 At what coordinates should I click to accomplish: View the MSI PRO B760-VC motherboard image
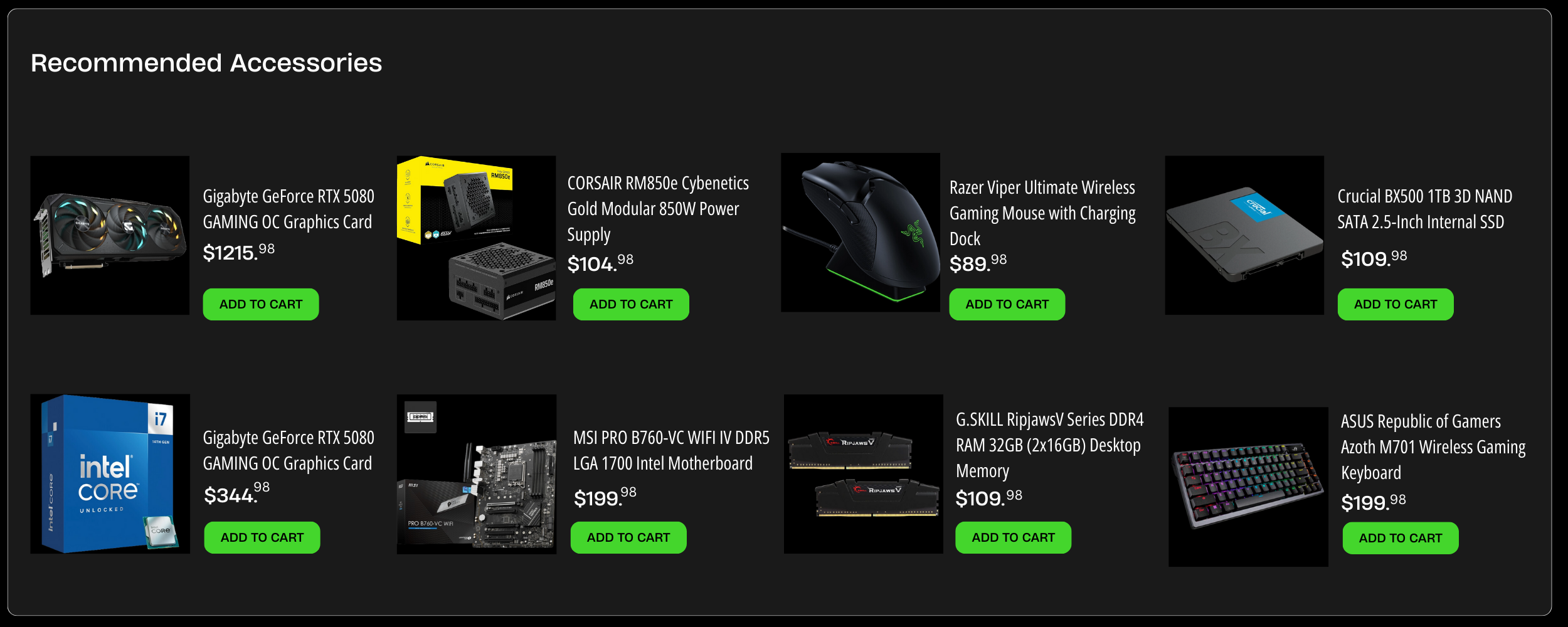[477, 474]
